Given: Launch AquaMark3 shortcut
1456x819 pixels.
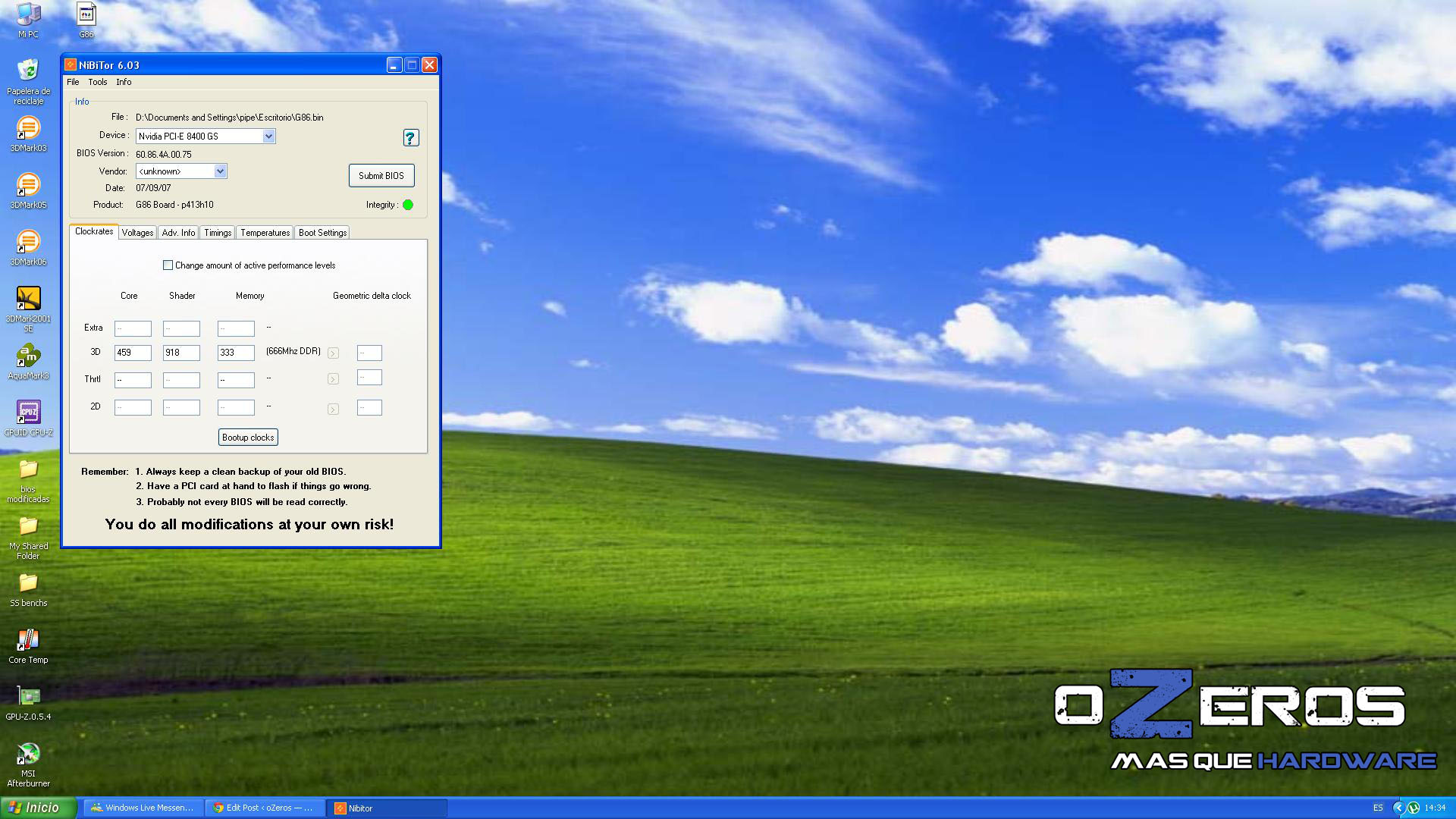Looking at the screenshot, I should point(28,362).
